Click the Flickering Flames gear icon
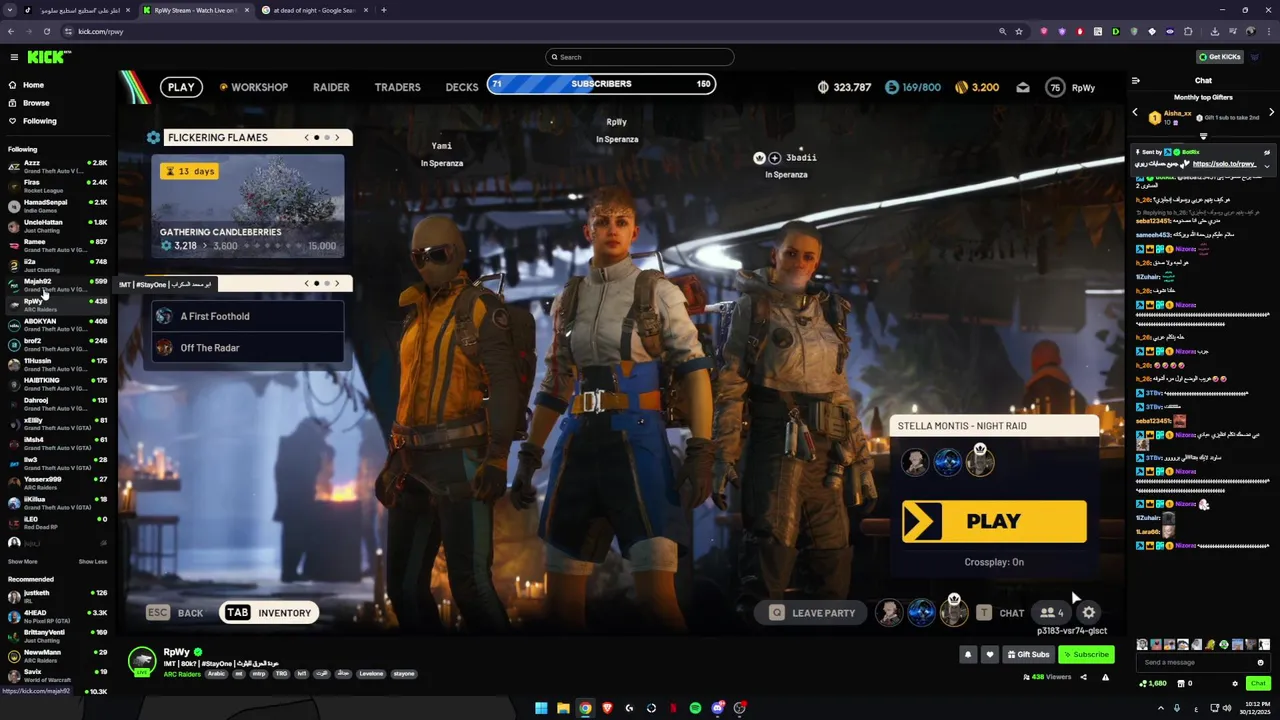This screenshot has height=720, width=1280. click(x=153, y=137)
